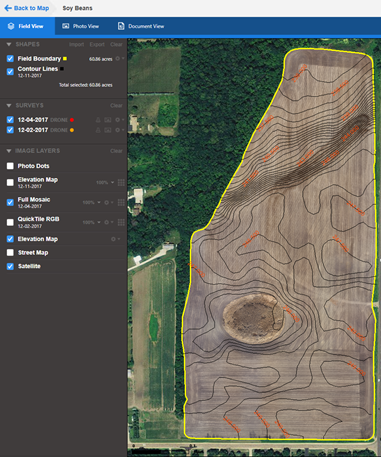Viewport: 381px width, 457px height.
Task: Click grid icon for Elevation Map 12-11-2017
Action: tap(121, 182)
